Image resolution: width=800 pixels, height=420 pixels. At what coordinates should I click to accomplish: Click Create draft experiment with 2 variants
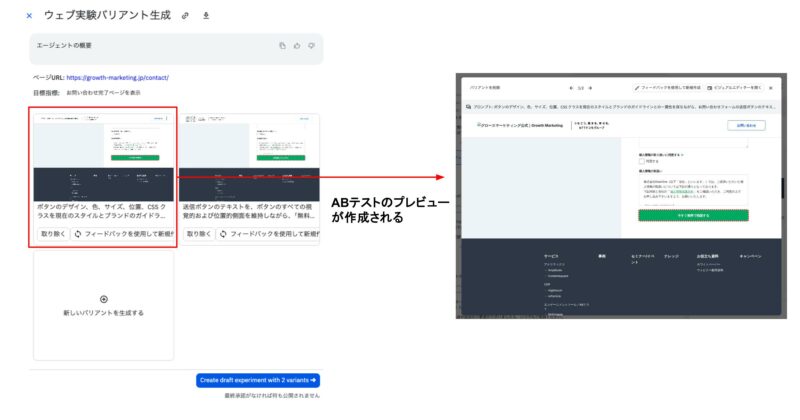258,380
